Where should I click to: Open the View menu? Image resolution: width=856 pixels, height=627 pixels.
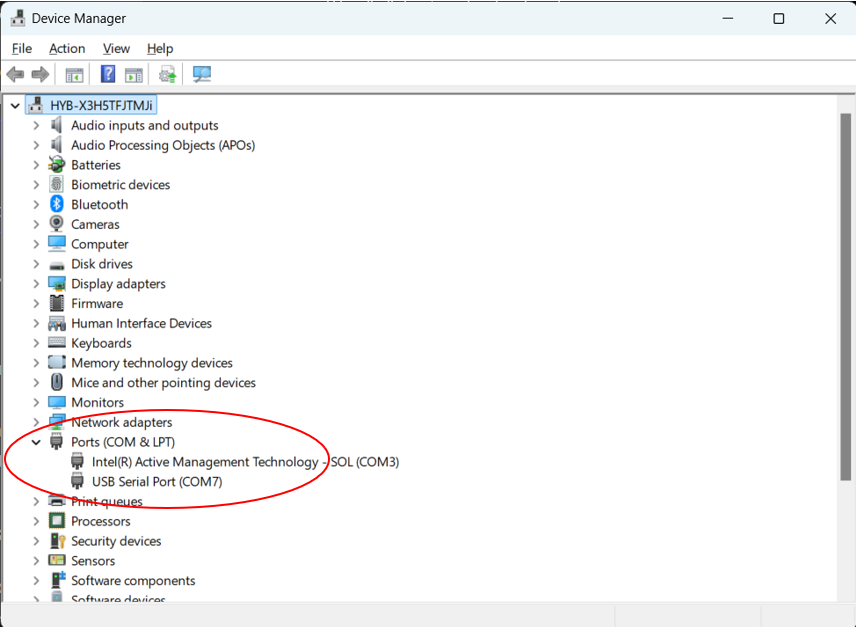coord(116,48)
